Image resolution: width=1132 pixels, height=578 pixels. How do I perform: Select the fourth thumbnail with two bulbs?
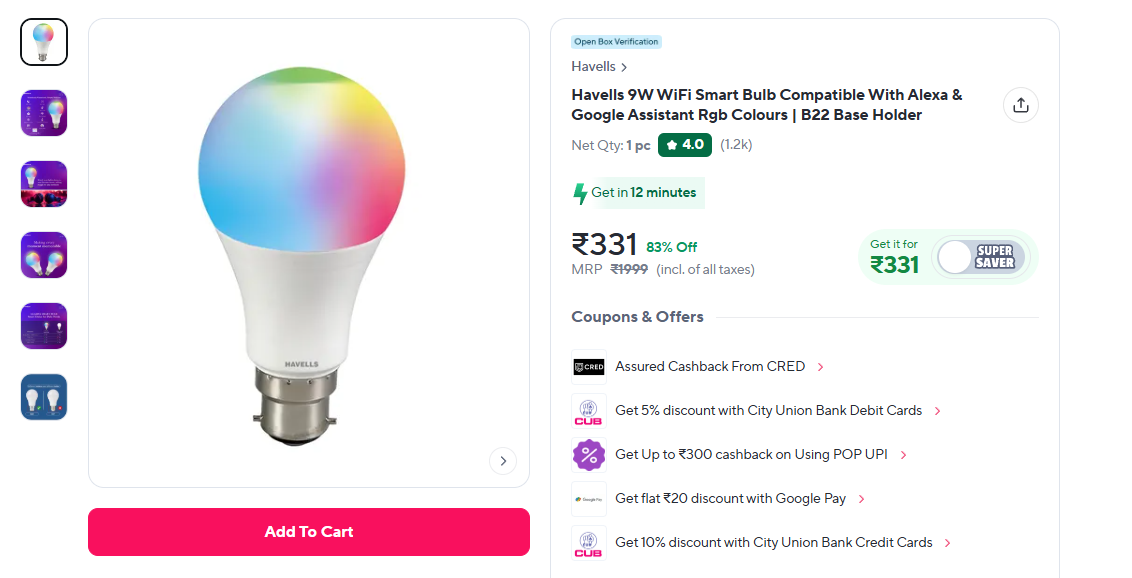(x=44, y=255)
